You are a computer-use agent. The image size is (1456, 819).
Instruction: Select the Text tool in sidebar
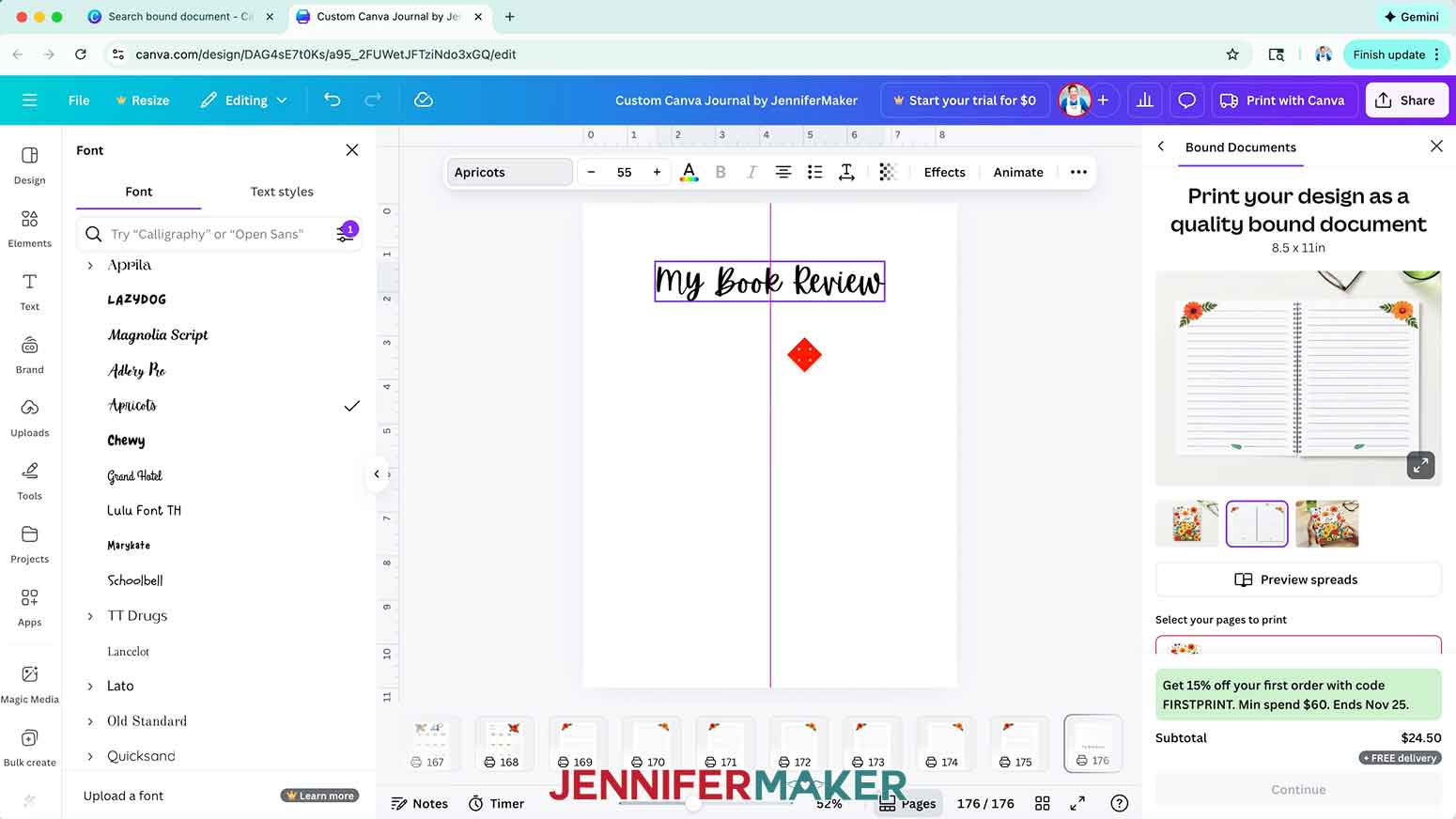pyautogui.click(x=29, y=291)
